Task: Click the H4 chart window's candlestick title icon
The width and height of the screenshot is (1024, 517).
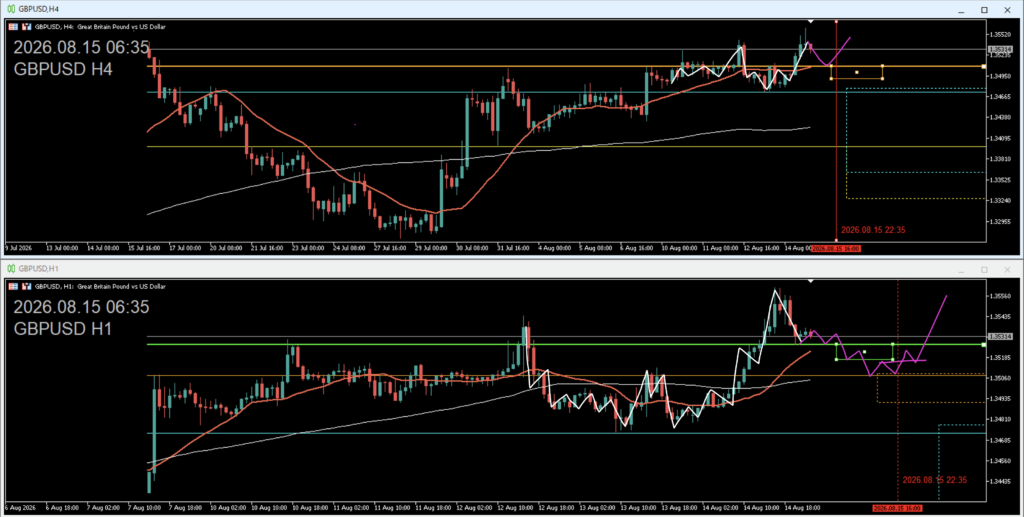Action: pos(11,9)
